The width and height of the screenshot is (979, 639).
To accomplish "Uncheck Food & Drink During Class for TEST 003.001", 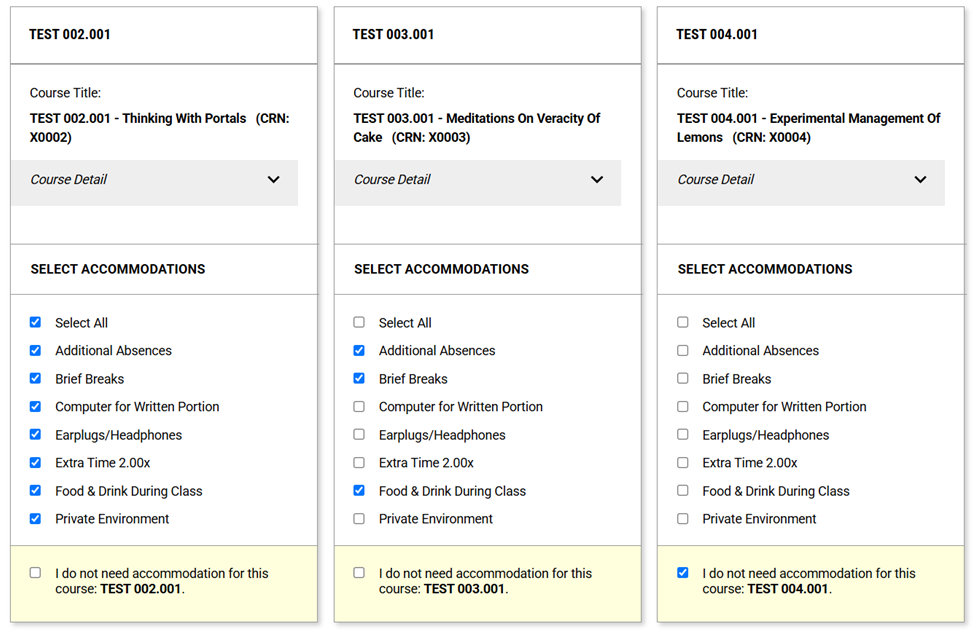I will click(x=359, y=490).
